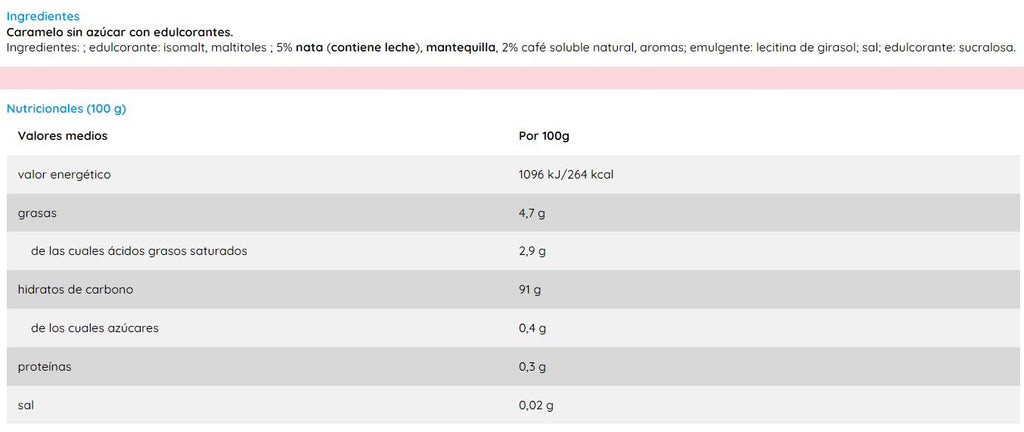Screen dimensions: 1024x432
Task: Click the 1096 kJ/264 kcal value
Action: click(x=566, y=175)
